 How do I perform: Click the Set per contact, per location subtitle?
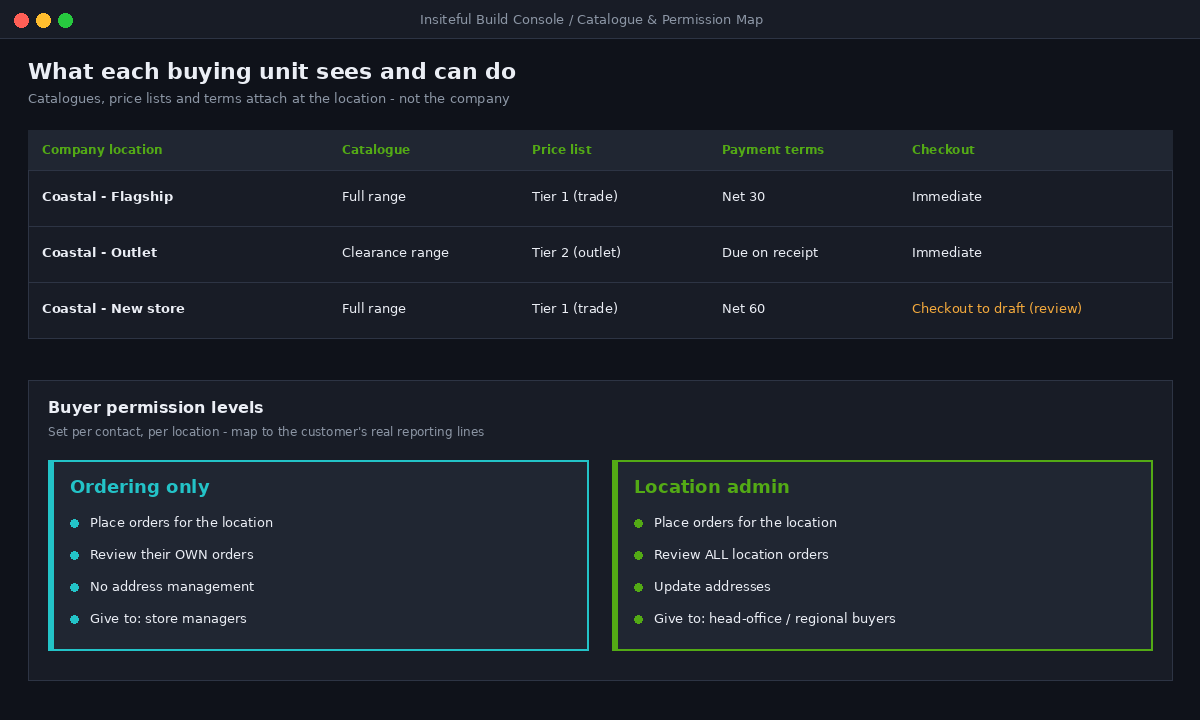point(266,432)
